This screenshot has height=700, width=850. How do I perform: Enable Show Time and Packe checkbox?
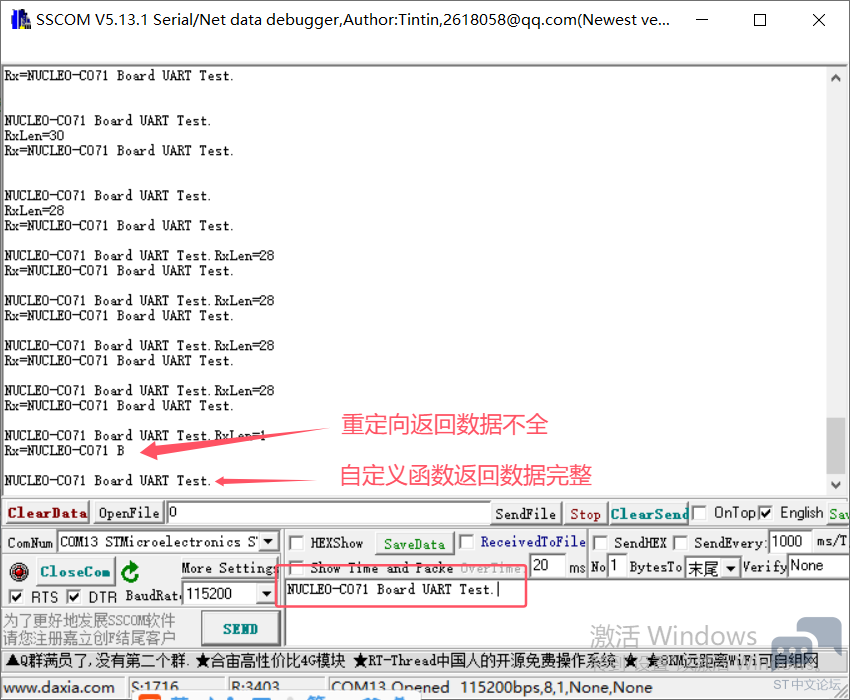click(x=296, y=568)
